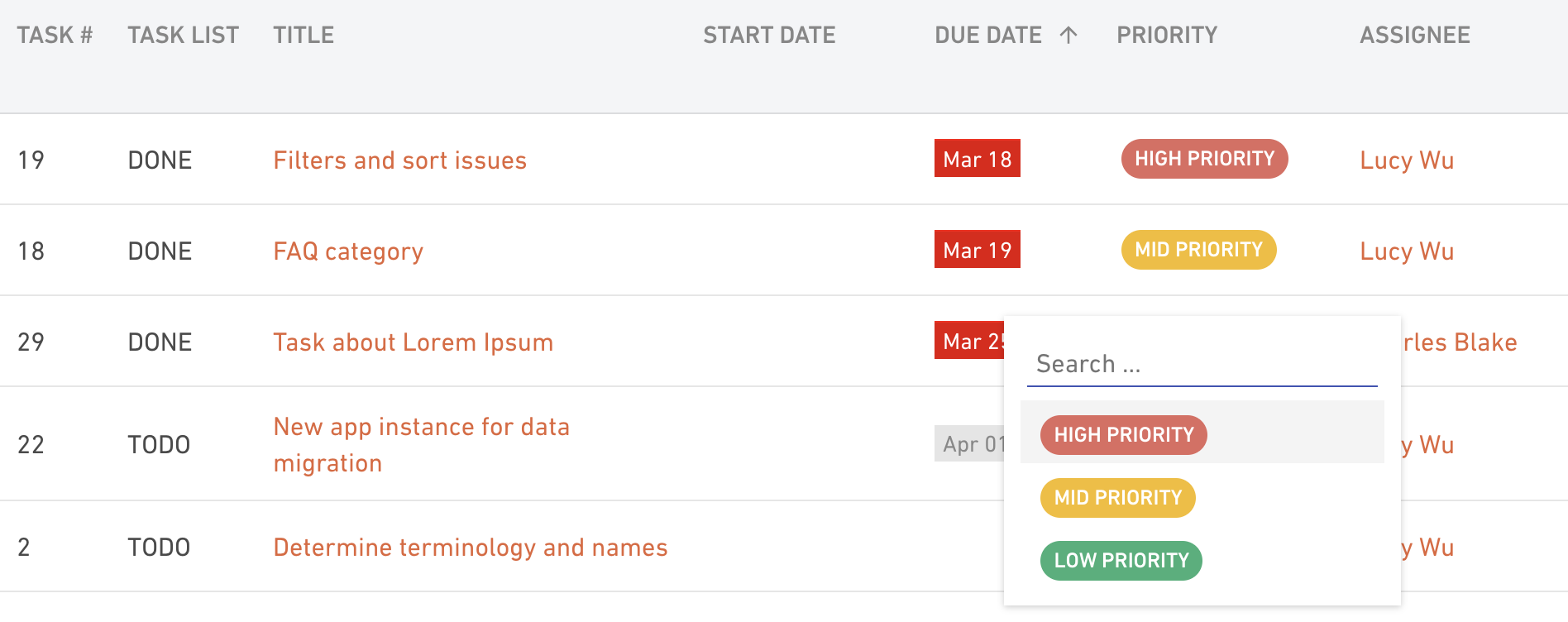This screenshot has height=622, width=1568.
Task: Choose LOW PRIORITY from dropdown list
Action: (1121, 561)
